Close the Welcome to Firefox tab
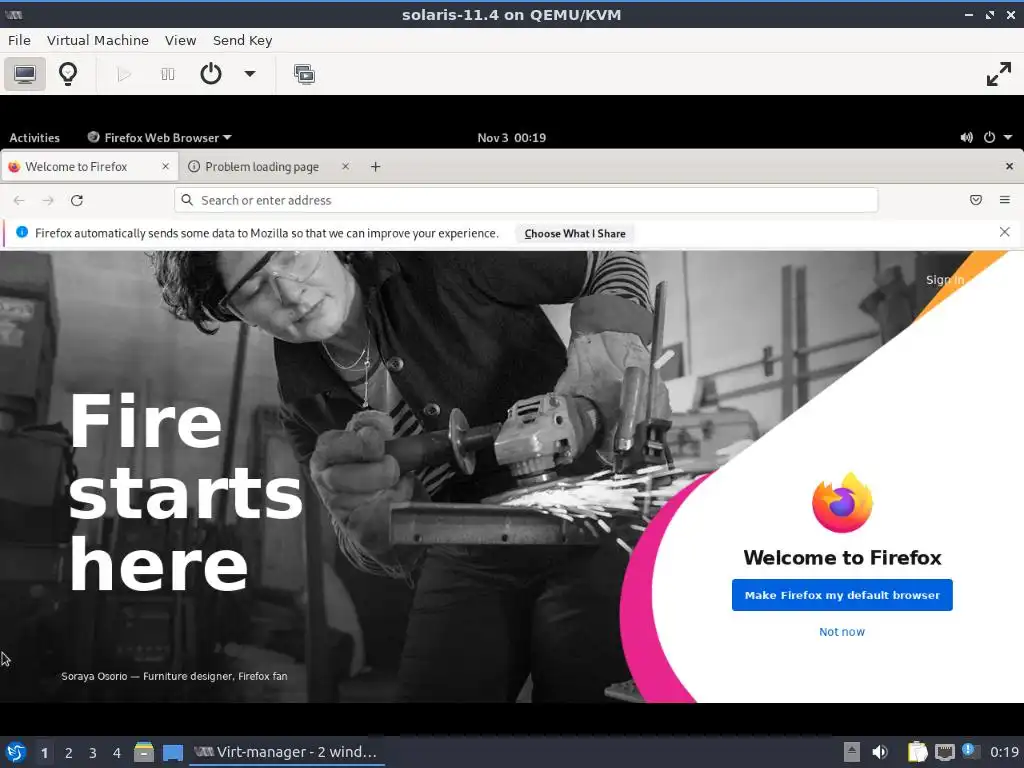Image resolution: width=1024 pixels, height=768 pixels. click(165, 167)
